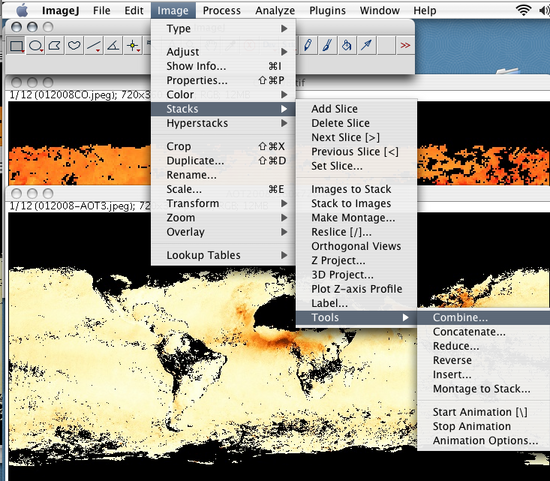Choose Rename from Image menu
This screenshot has height=481, width=550.
223,175
